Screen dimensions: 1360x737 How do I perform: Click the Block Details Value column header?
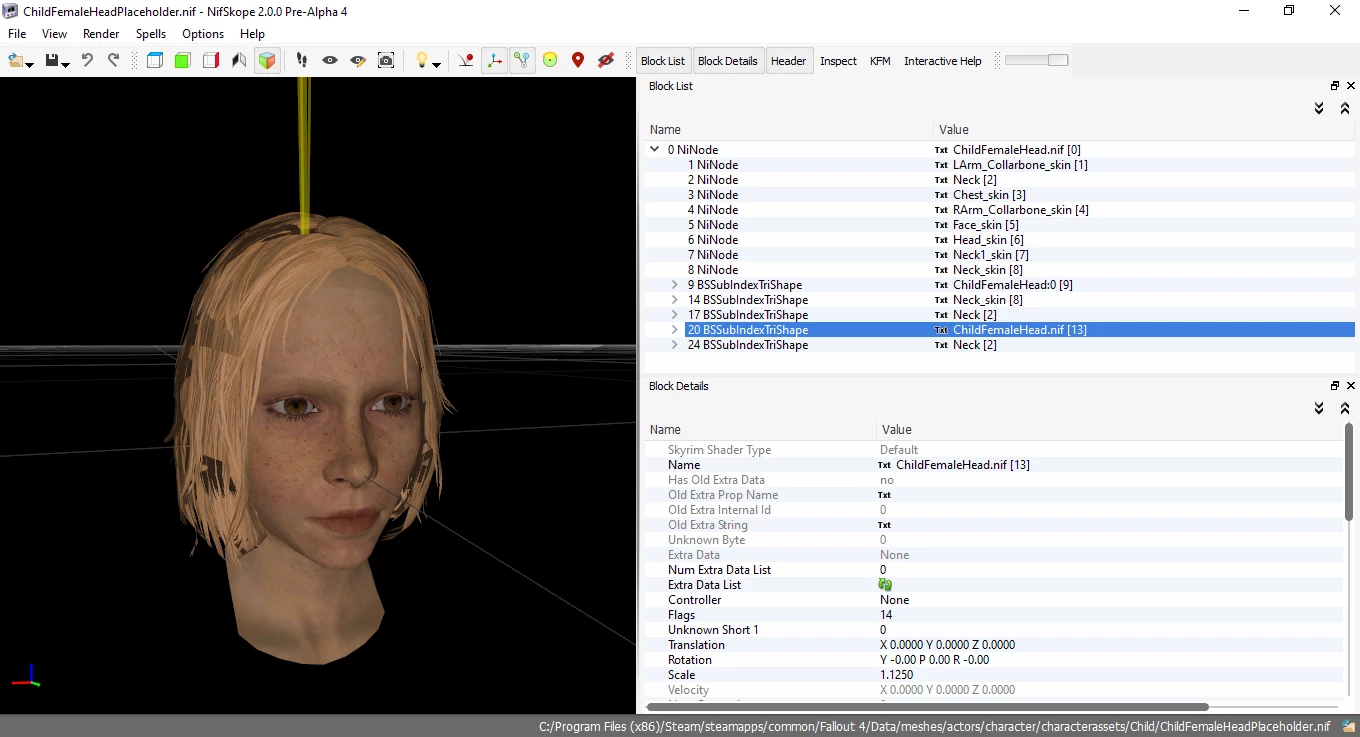pyautogui.click(x=1110, y=430)
